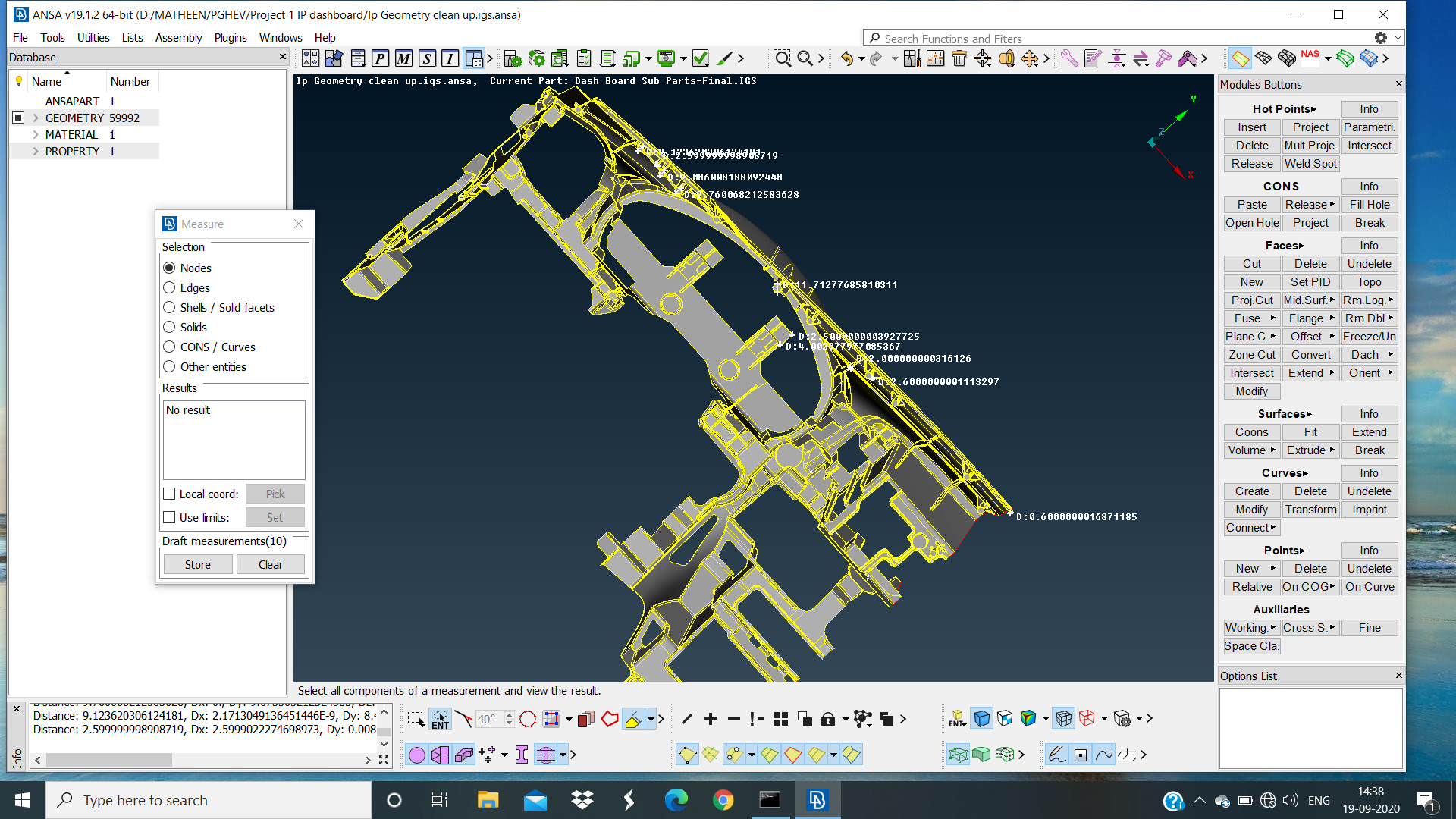Select the Zoom magnifier tool in the toolbar
The image size is (1456, 819).
(783, 58)
